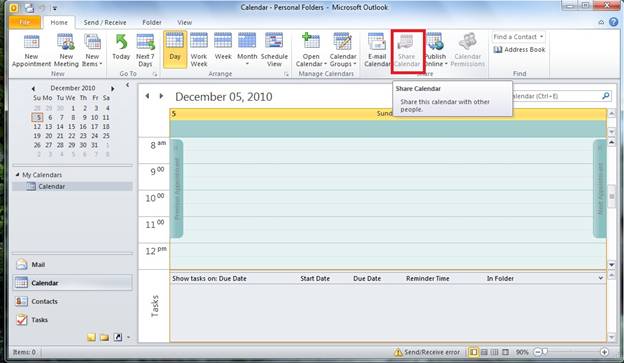Switch to Month view
The height and width of the screenshot is (363, 624).
(x=247, y=49)
